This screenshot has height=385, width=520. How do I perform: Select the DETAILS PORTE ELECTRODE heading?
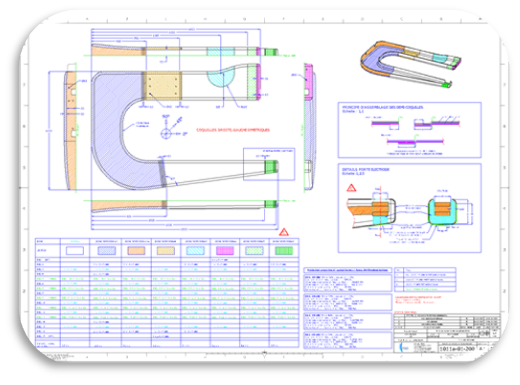point(365,169)
